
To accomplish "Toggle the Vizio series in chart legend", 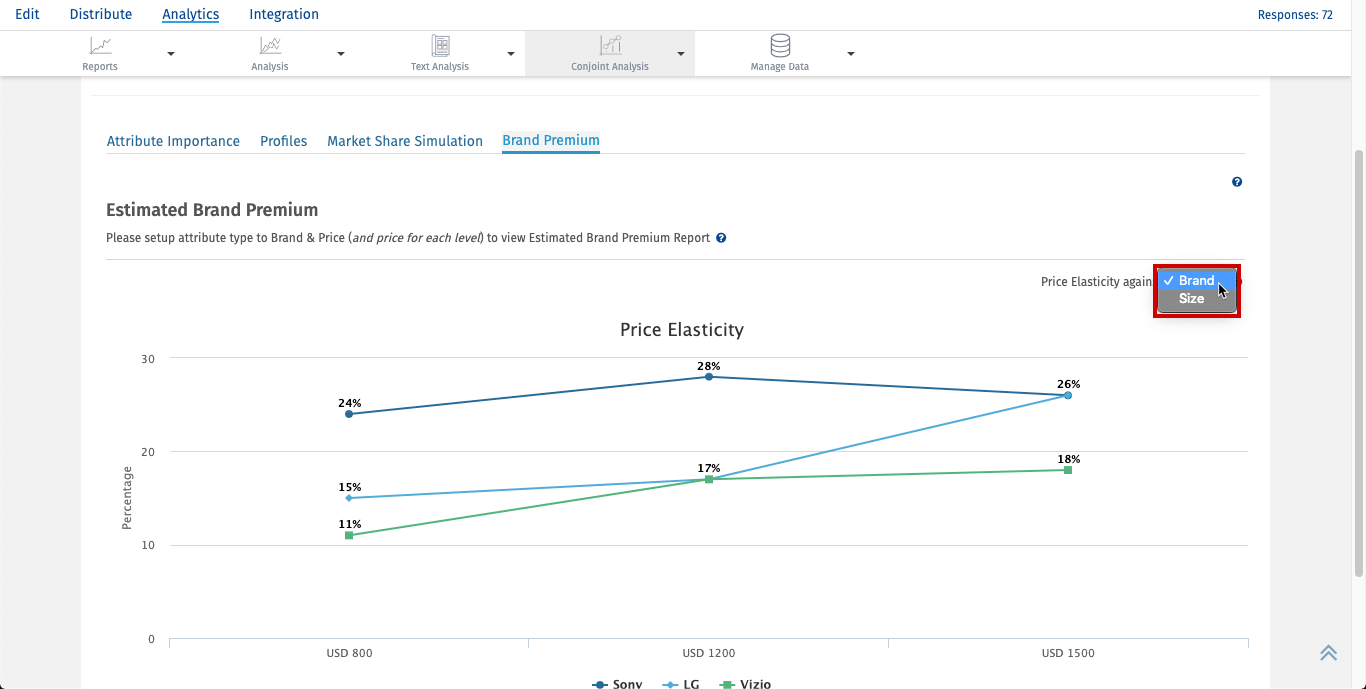I will coord(746,684).
